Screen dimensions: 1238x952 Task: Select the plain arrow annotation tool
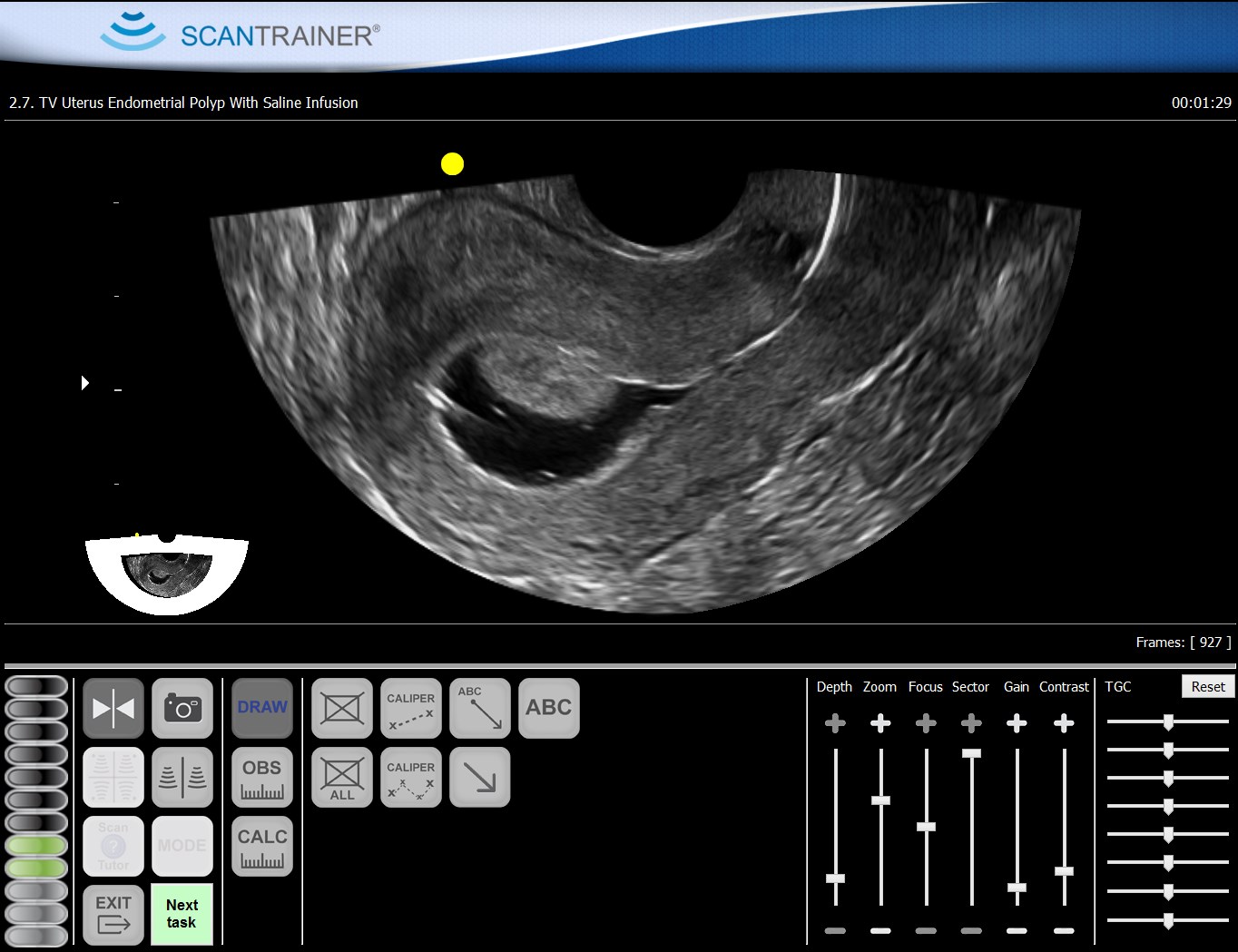480,777
